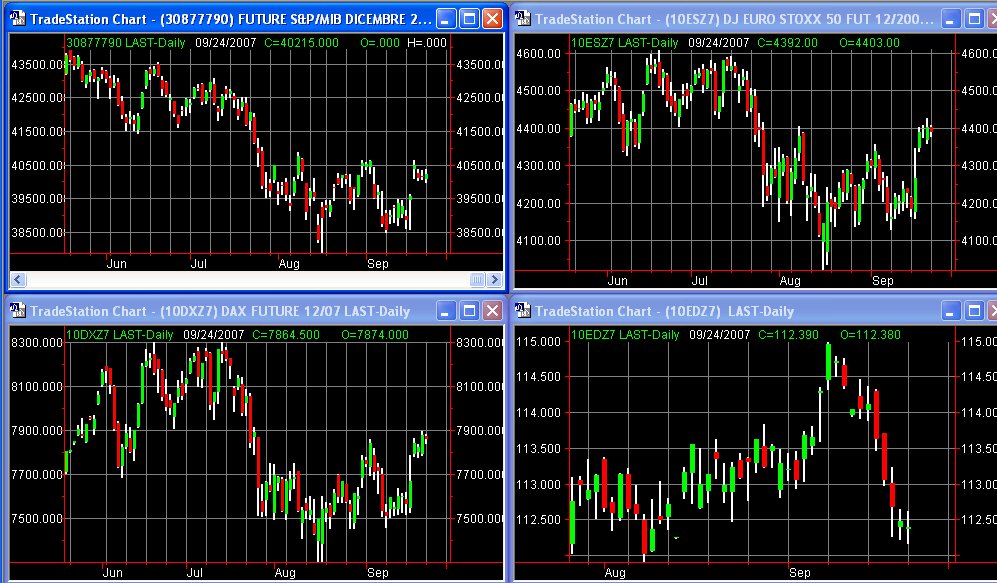Click the DJ Euro Stoxx chart window icon

click(x=524, y=18)
